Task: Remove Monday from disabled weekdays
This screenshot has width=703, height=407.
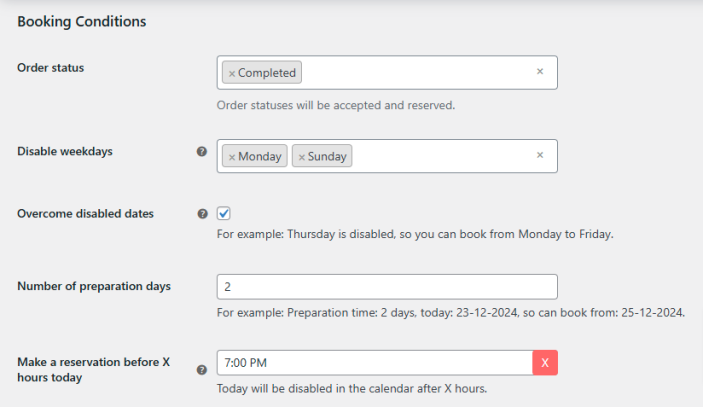Action: tap(232, 157)
